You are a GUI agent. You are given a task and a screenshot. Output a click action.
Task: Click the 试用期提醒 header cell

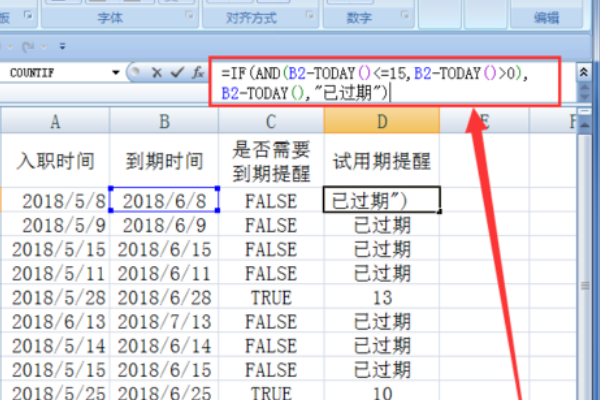coord(382,160)
